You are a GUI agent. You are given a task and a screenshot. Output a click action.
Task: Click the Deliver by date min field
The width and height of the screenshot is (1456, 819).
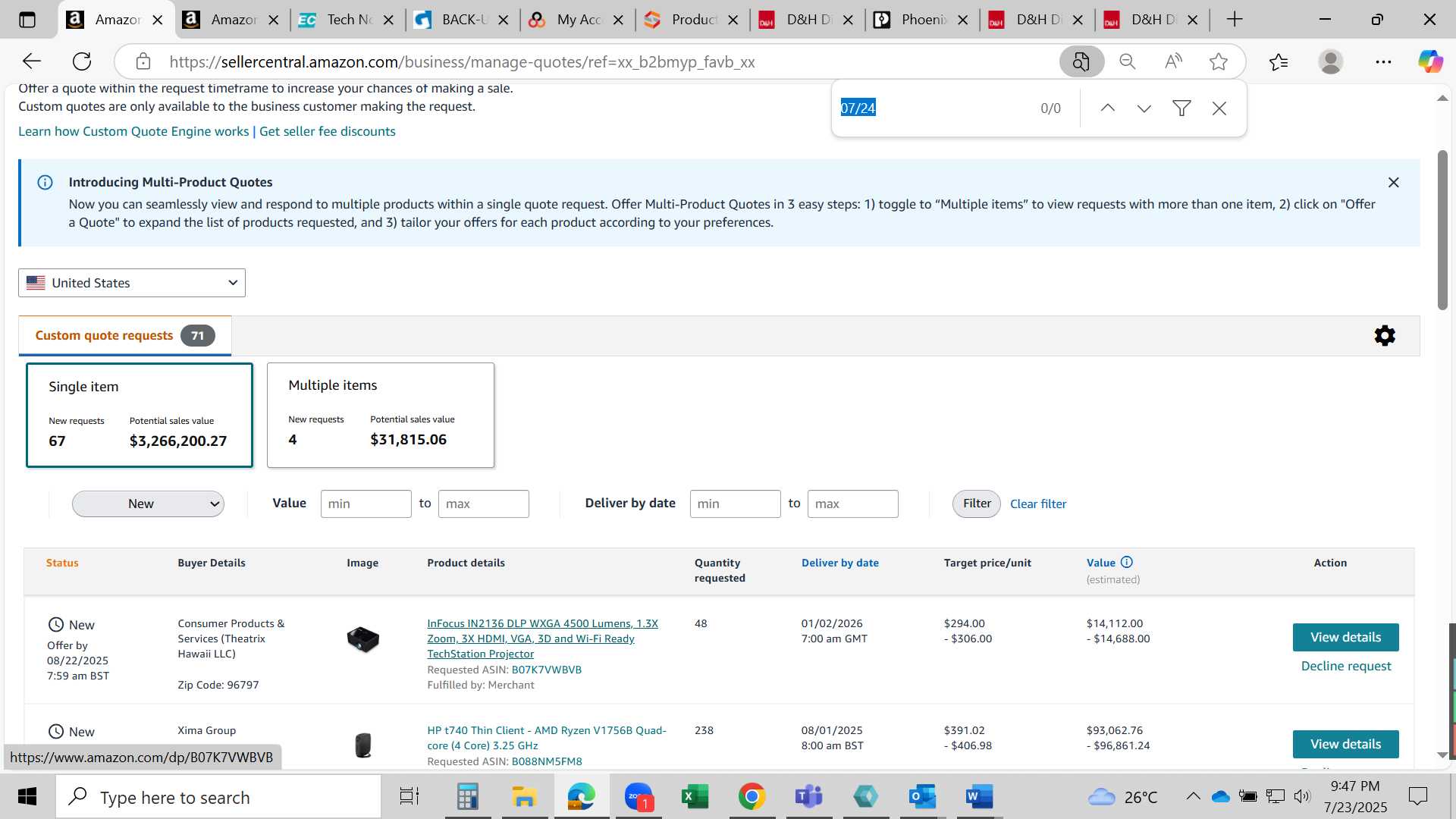735,504
